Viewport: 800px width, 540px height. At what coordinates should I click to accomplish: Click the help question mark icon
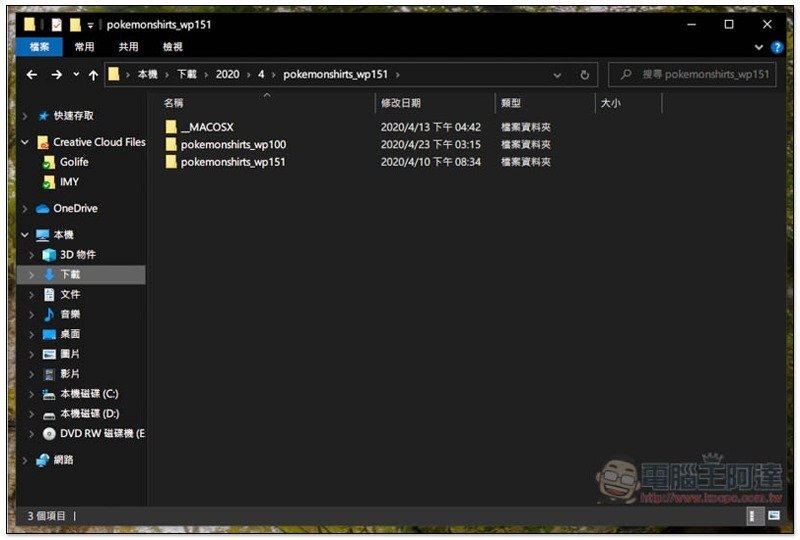click(777, 47)
